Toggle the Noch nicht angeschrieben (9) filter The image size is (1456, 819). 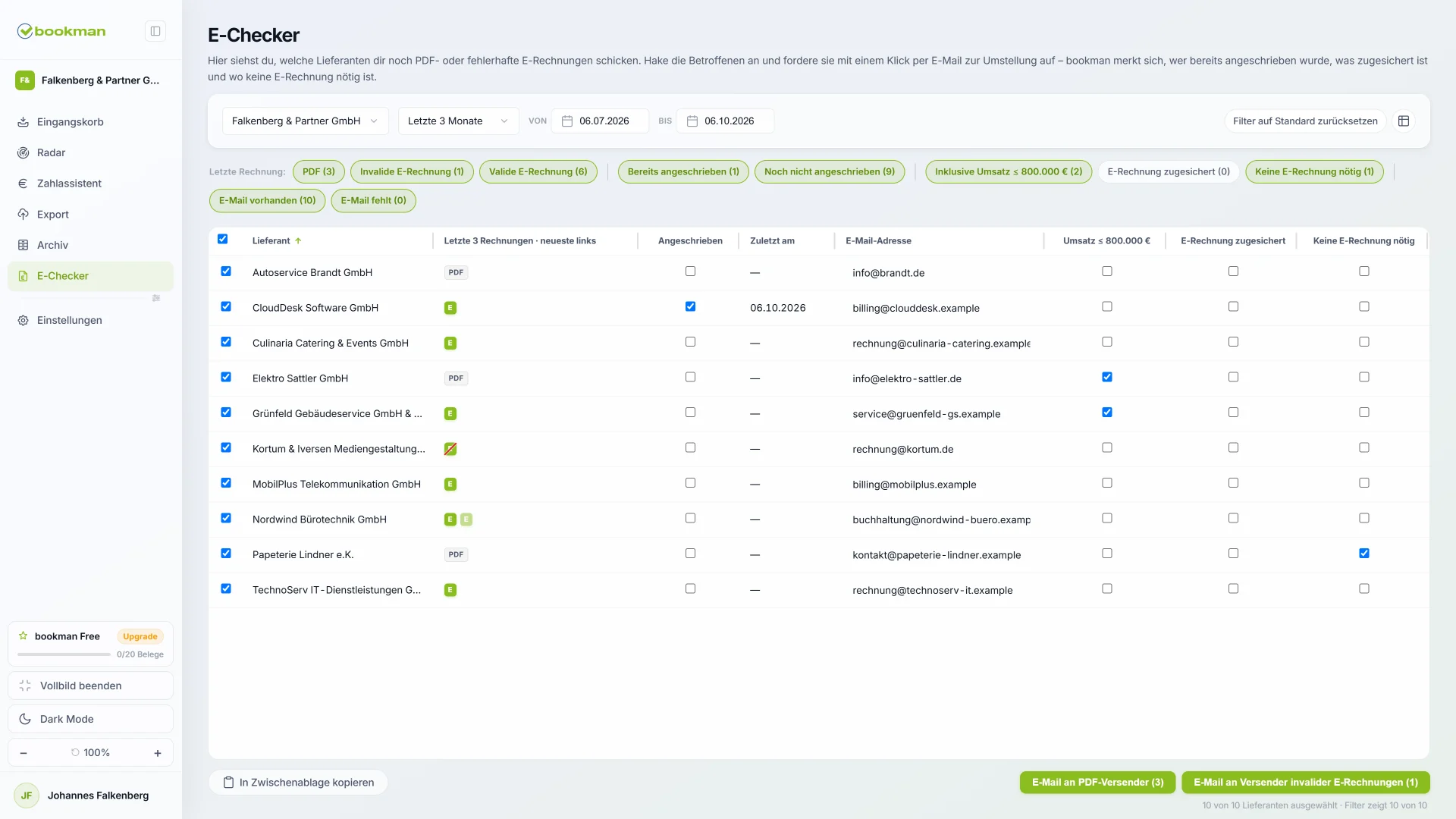tap(830, 172)
